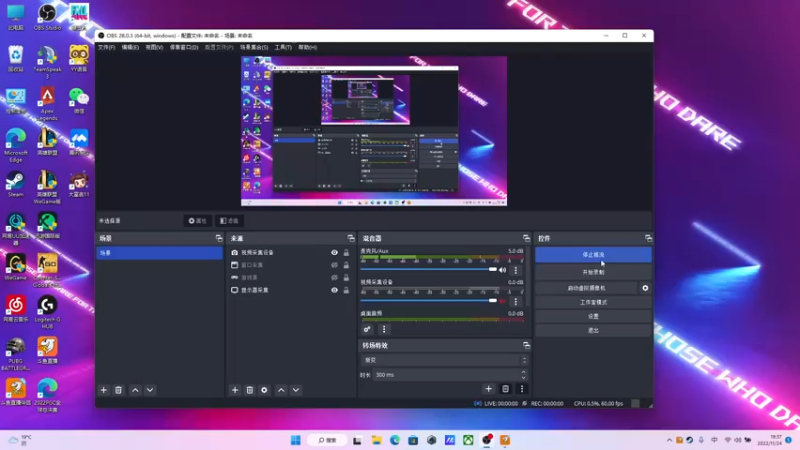Mute the 麦克风/Aux audio channel
Screen dimensions: 800x450
tap(503, 270)
